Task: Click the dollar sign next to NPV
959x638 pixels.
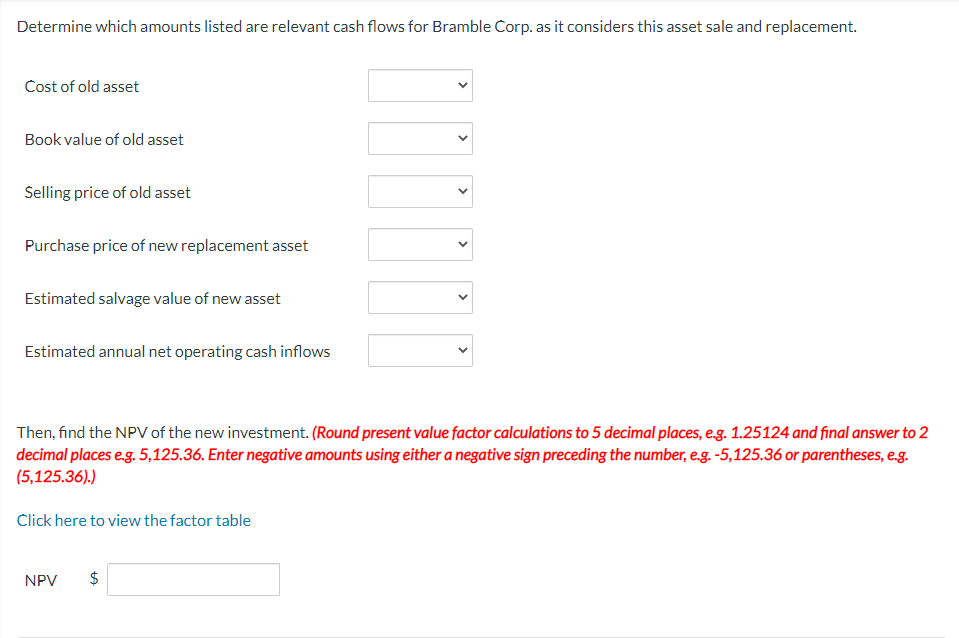Action: coord(91,579)
